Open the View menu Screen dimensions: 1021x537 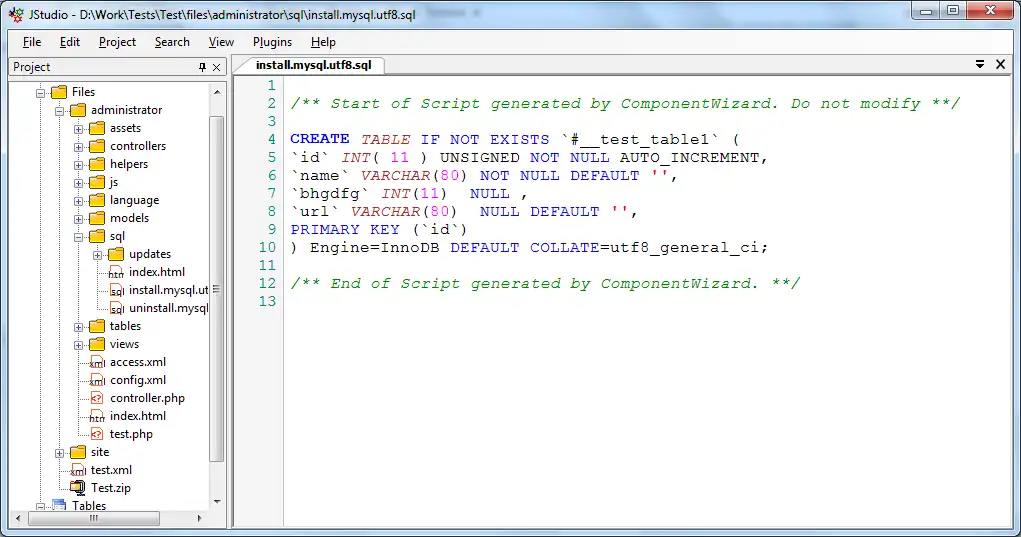[221, 42]
